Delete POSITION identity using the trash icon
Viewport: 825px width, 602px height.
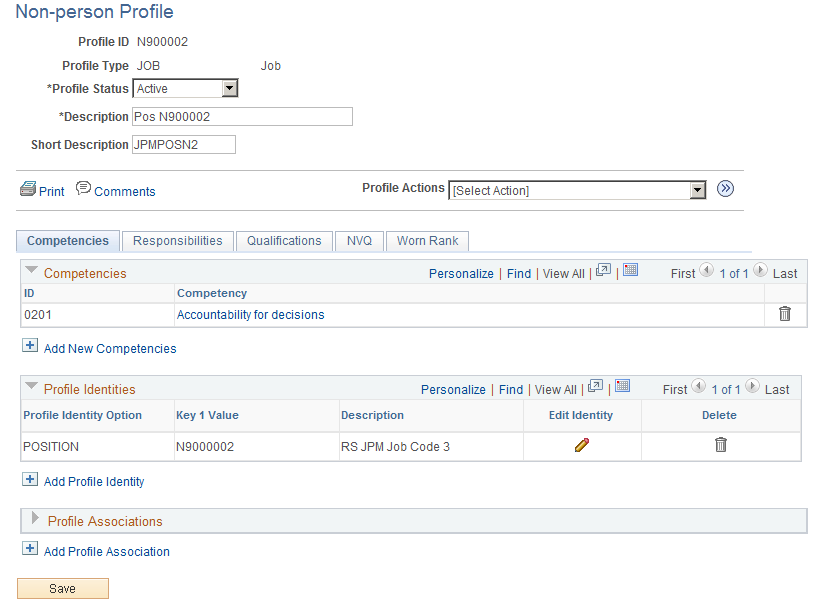tap(720, 445)
